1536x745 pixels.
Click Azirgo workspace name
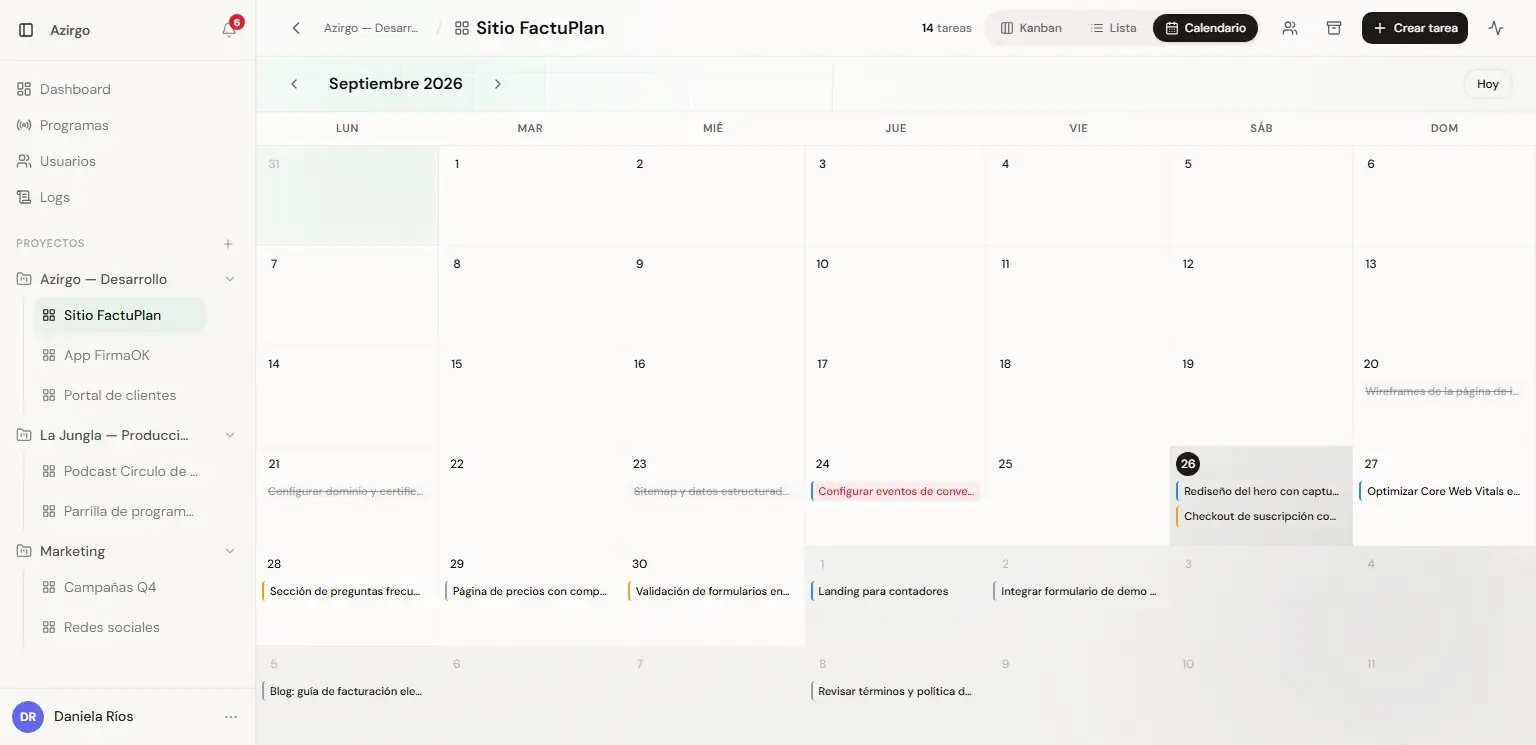pyautogui.click(x=70, y=30)
